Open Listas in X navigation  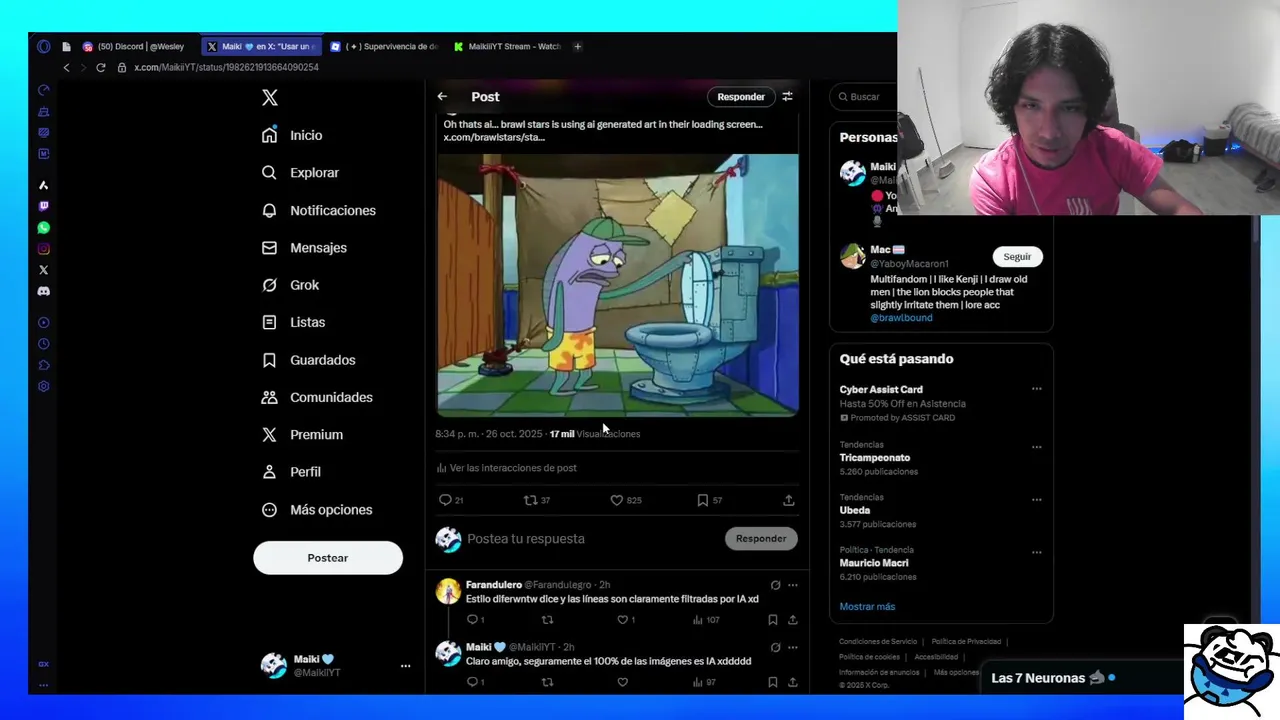point(293,322)
